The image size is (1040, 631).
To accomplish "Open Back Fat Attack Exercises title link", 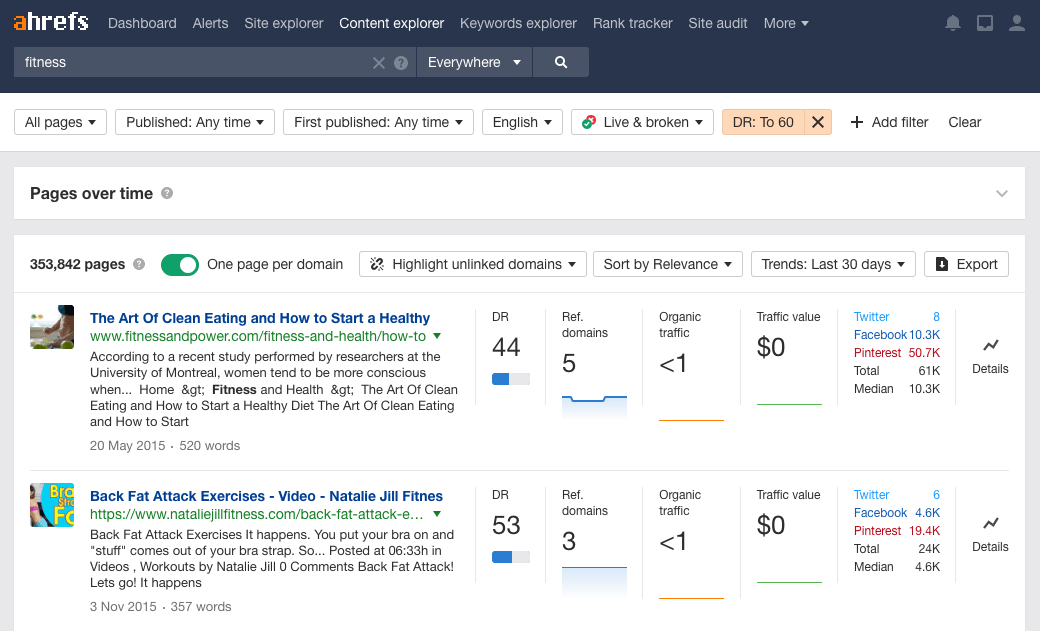I will point(266,496).
